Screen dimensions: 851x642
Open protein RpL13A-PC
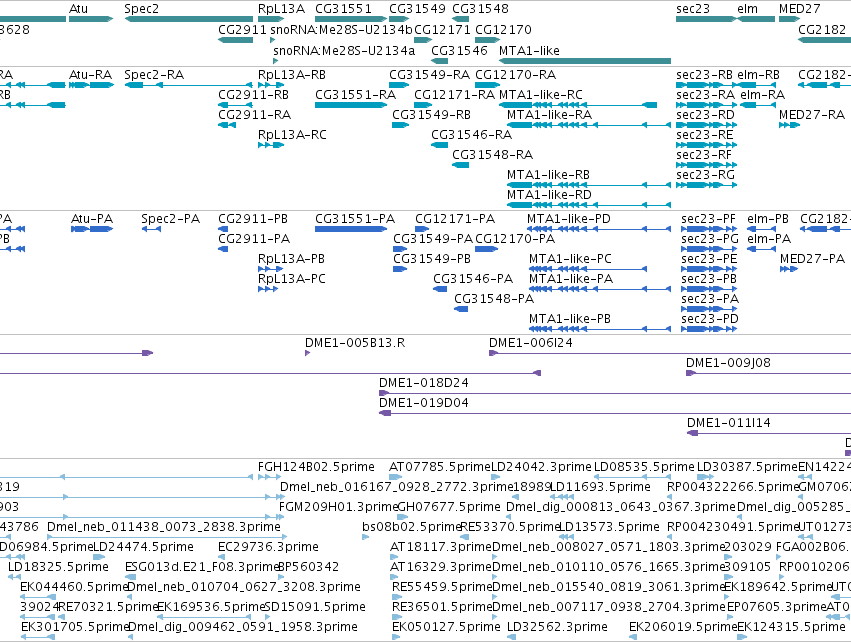point(268,289)
